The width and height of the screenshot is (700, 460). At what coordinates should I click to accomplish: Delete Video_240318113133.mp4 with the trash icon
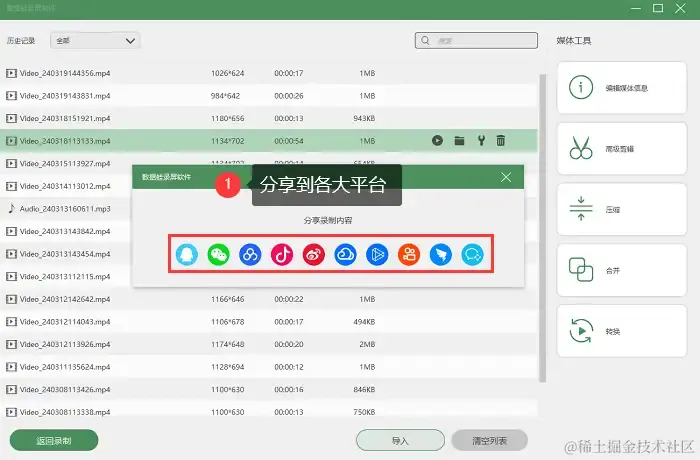point(501,141)
